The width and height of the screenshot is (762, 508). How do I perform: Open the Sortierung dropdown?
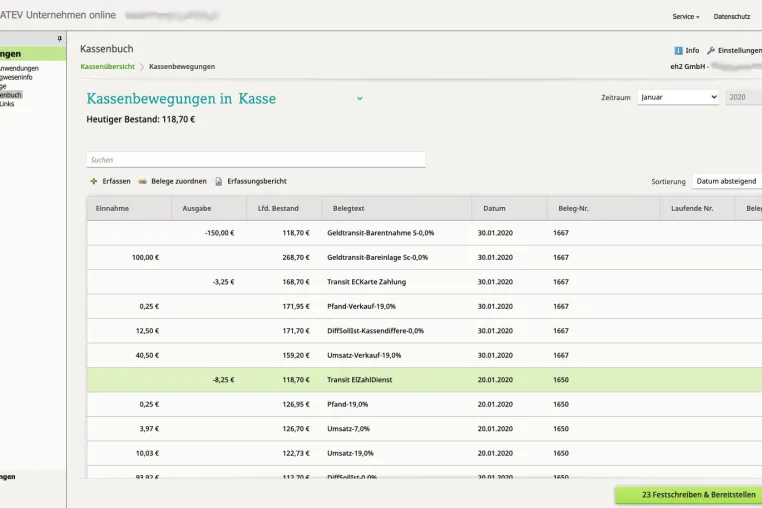coord(727,181)
